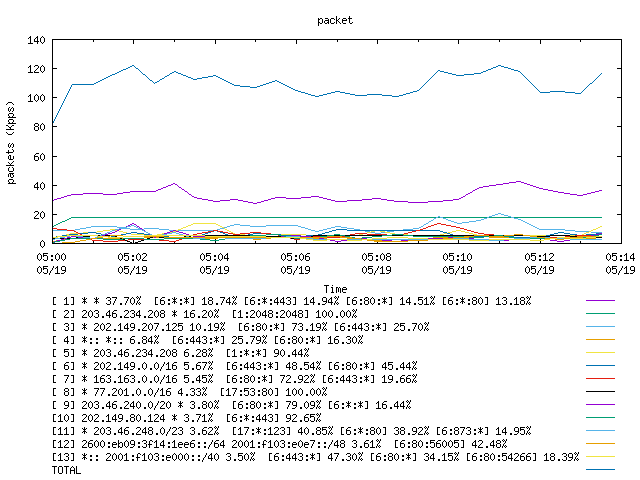Click "[6:80:*] 73.19%" in row 3
Screen dimensions: 640x480
tap(282, 327)
